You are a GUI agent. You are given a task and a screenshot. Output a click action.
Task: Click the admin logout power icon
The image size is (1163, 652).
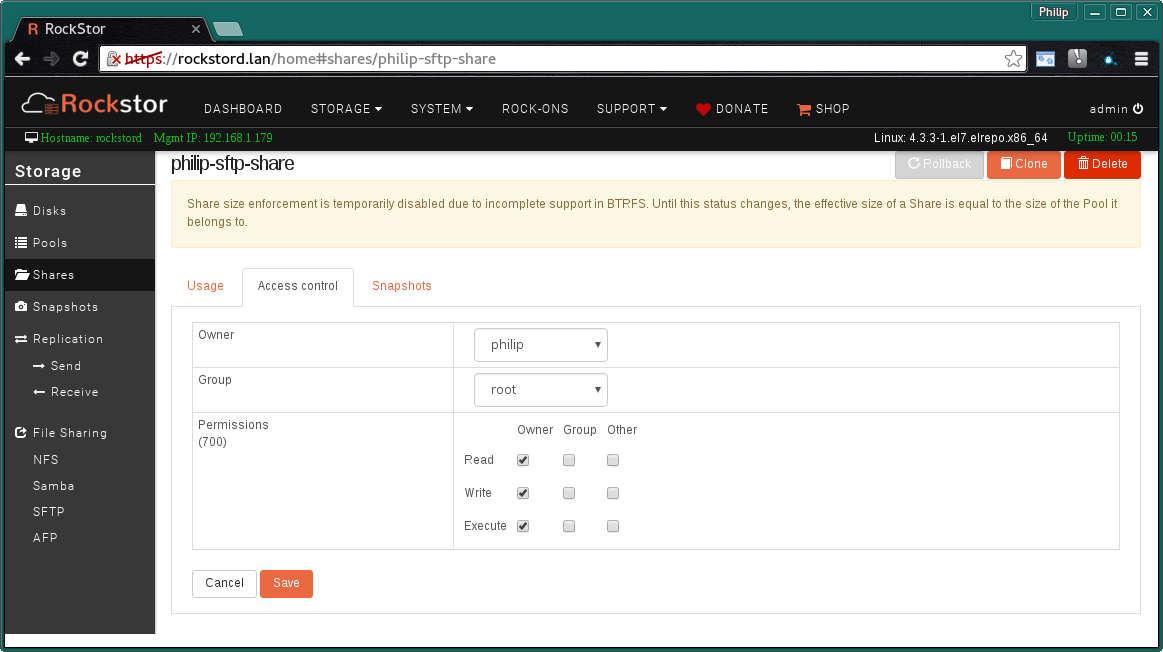[1138, 108]
